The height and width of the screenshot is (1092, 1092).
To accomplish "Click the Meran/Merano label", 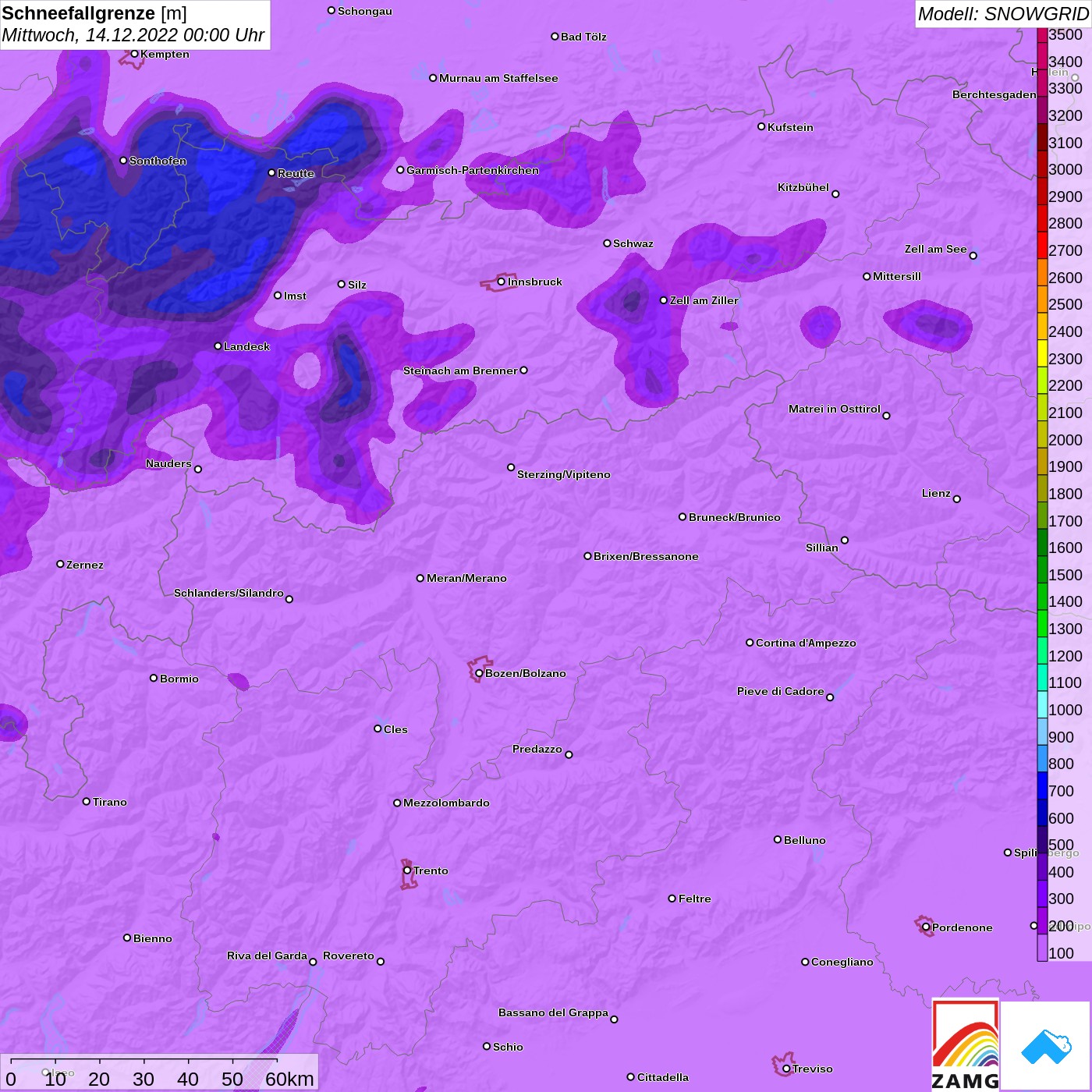I will (x=466, y=578).
